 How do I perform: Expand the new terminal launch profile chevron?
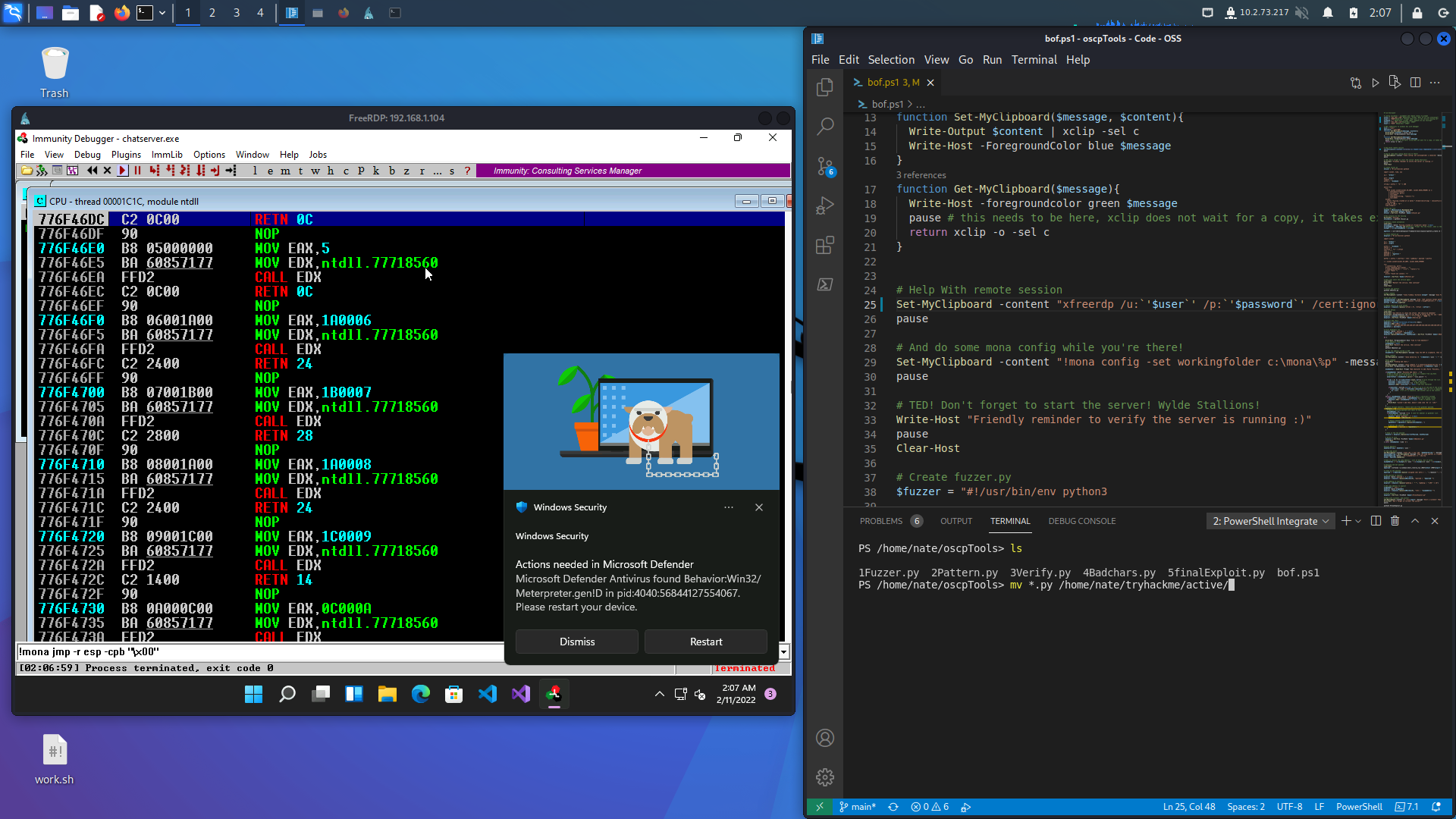click(1358, 521)
